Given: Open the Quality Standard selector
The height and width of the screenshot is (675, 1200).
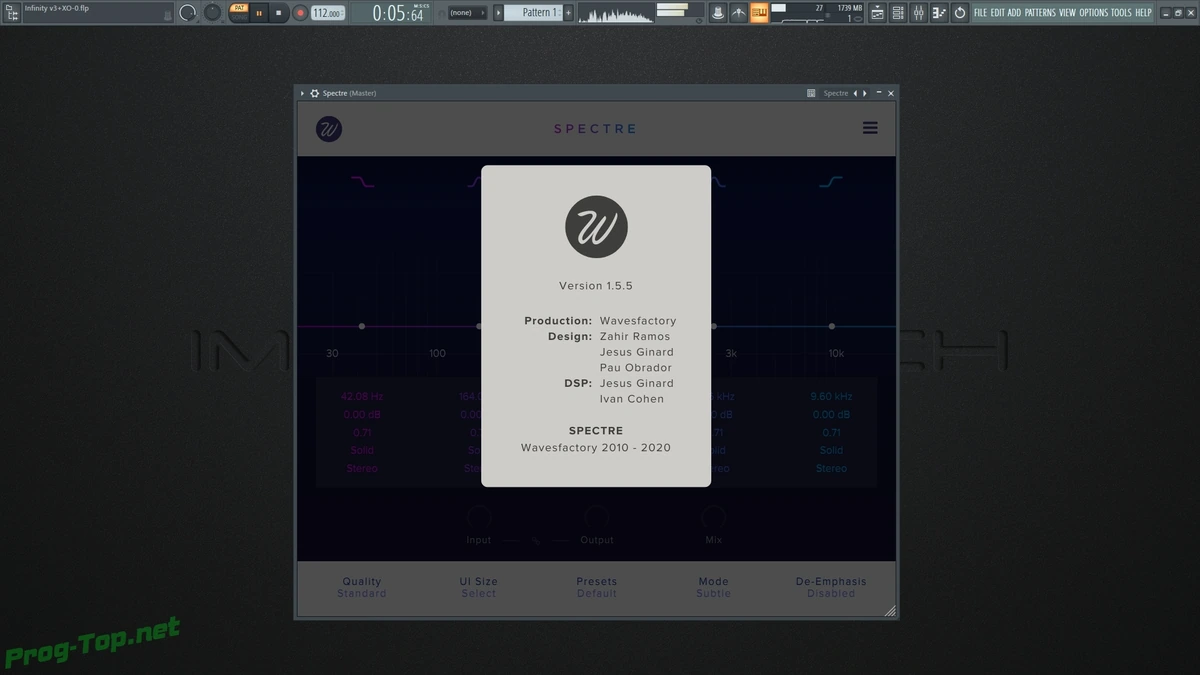Looking at the screenshot, I should pos(362,587).
